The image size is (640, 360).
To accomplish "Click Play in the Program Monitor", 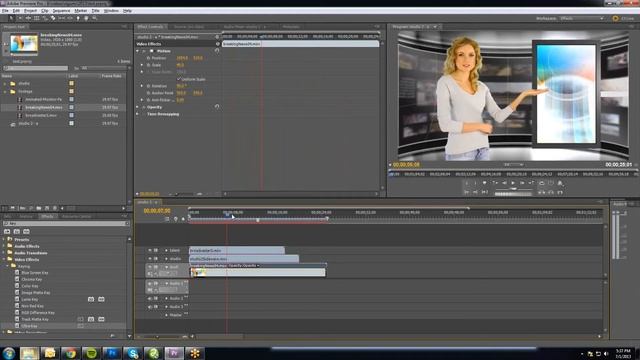I will (x=513, y=183).
